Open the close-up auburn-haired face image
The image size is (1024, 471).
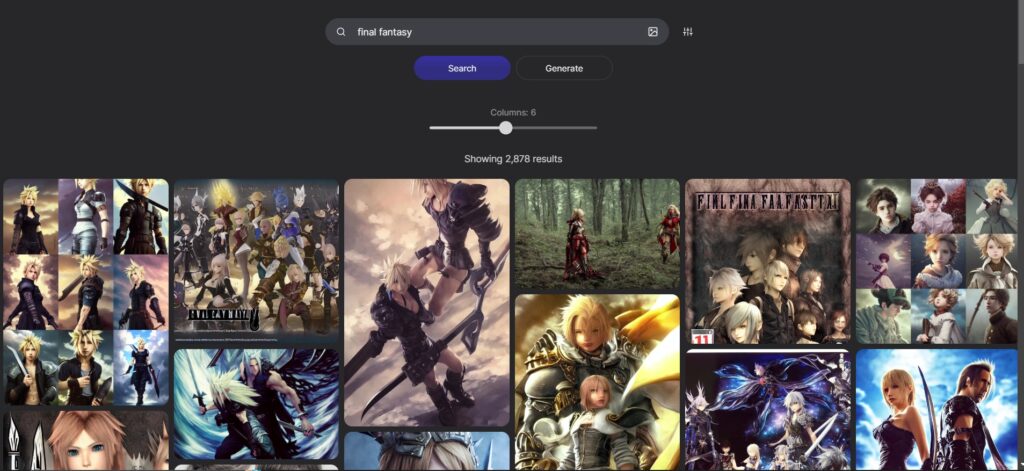click(86, 440)
